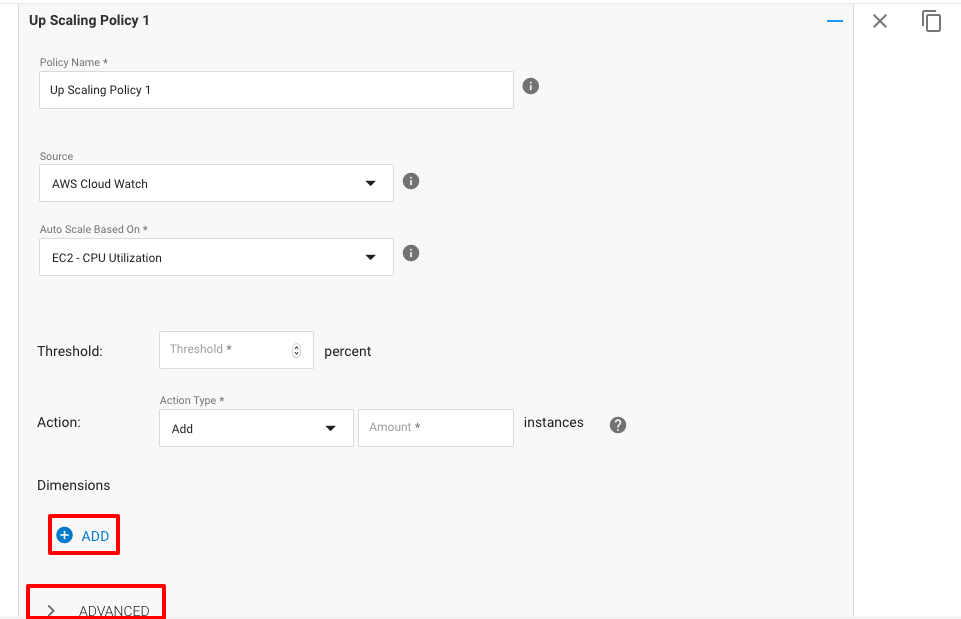The height and width of the screenshot is (619, 961).
Task: Duplicate the policy with the copy icon
Action: coord(932,21)
